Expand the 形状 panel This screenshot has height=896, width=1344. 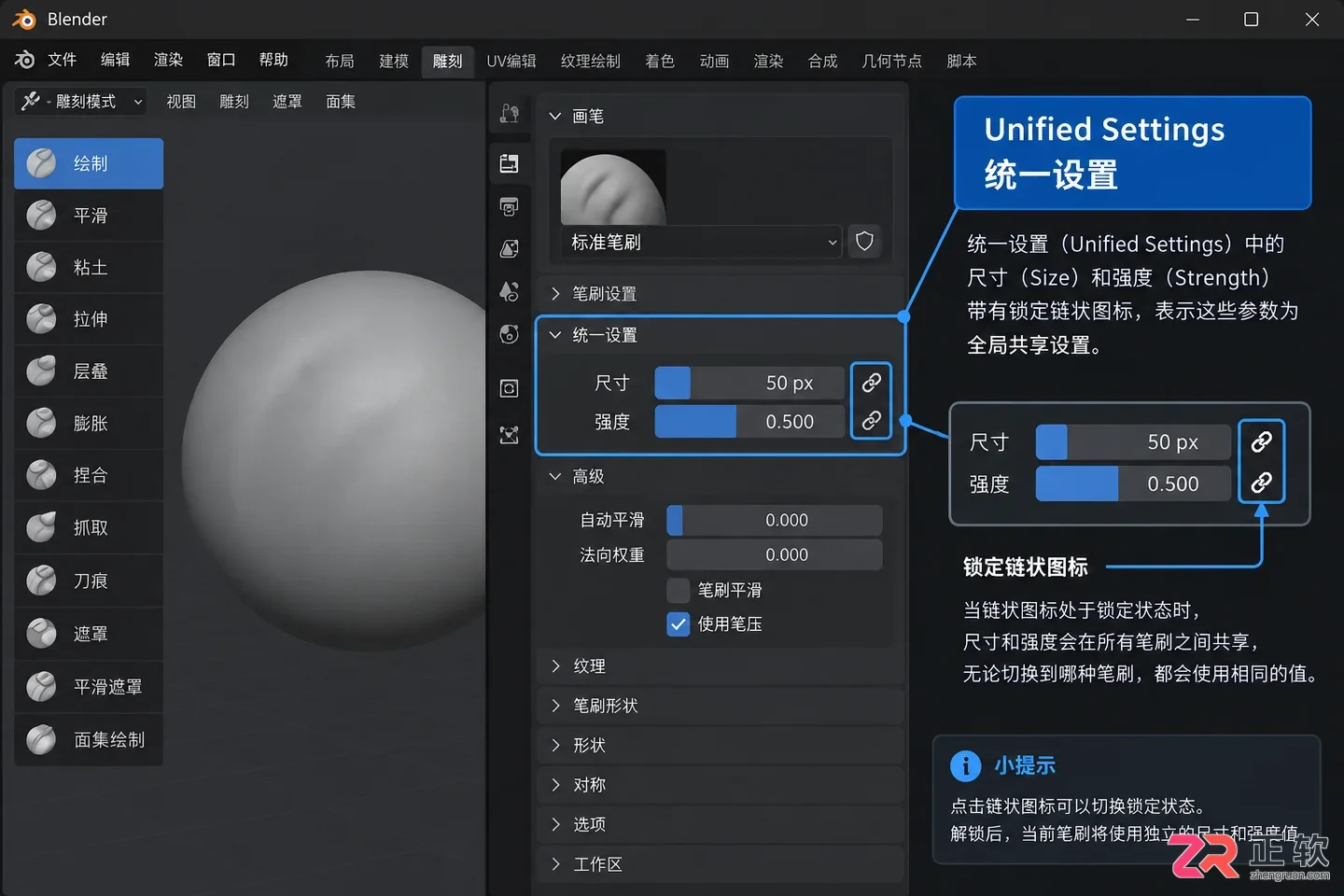(x=555, y=746)
